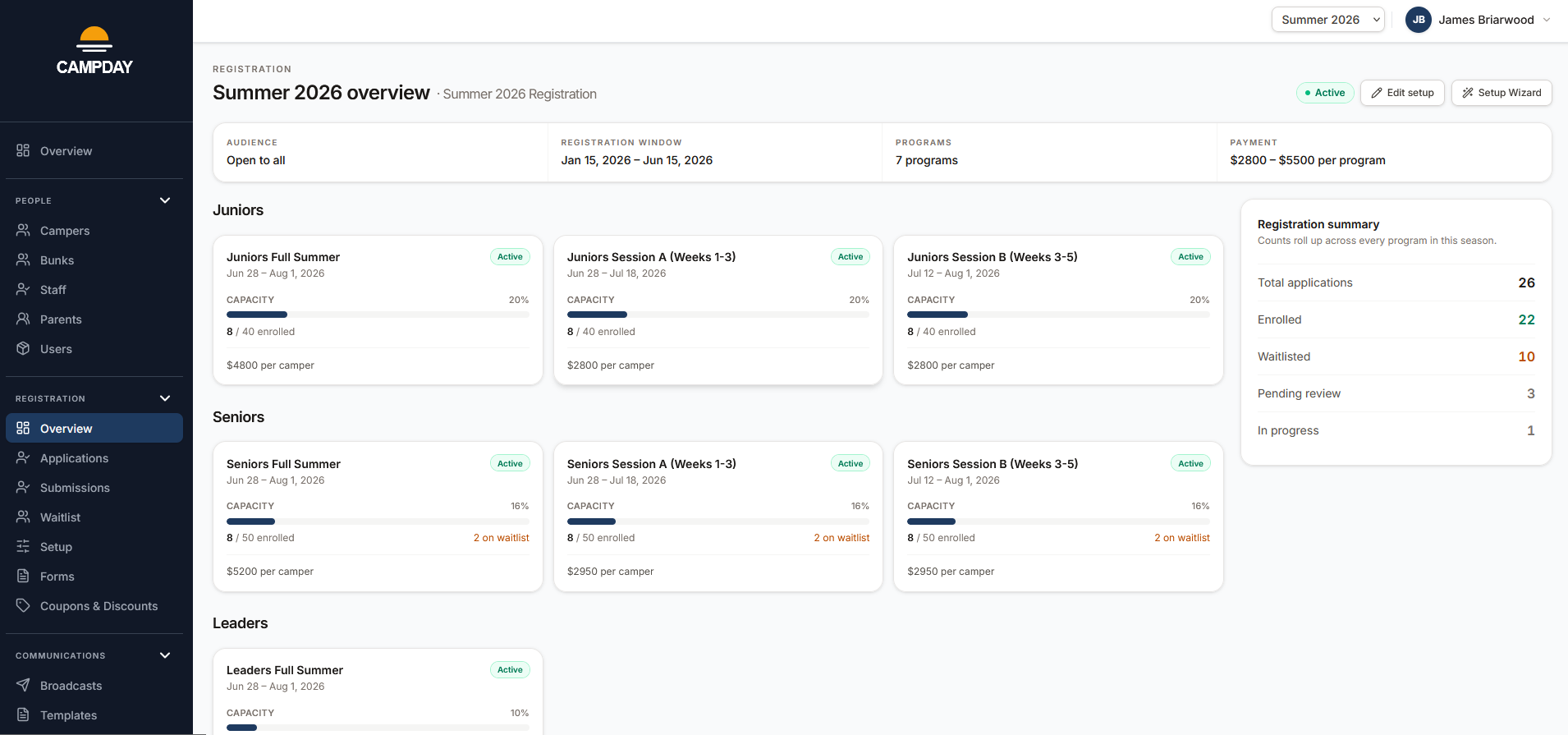Go to Campers page
The width and height of the screenshot is (1568, 735).
coord(94,231)
